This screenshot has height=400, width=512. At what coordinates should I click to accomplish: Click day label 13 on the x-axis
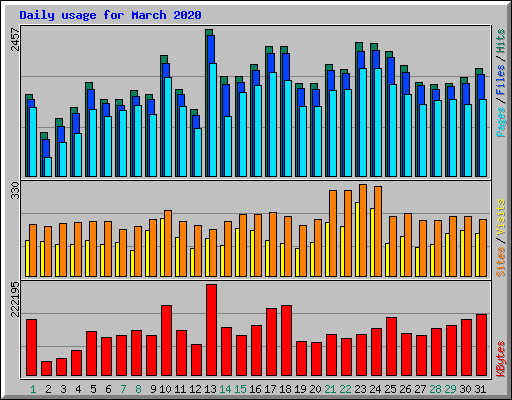[x=210, y=389]
